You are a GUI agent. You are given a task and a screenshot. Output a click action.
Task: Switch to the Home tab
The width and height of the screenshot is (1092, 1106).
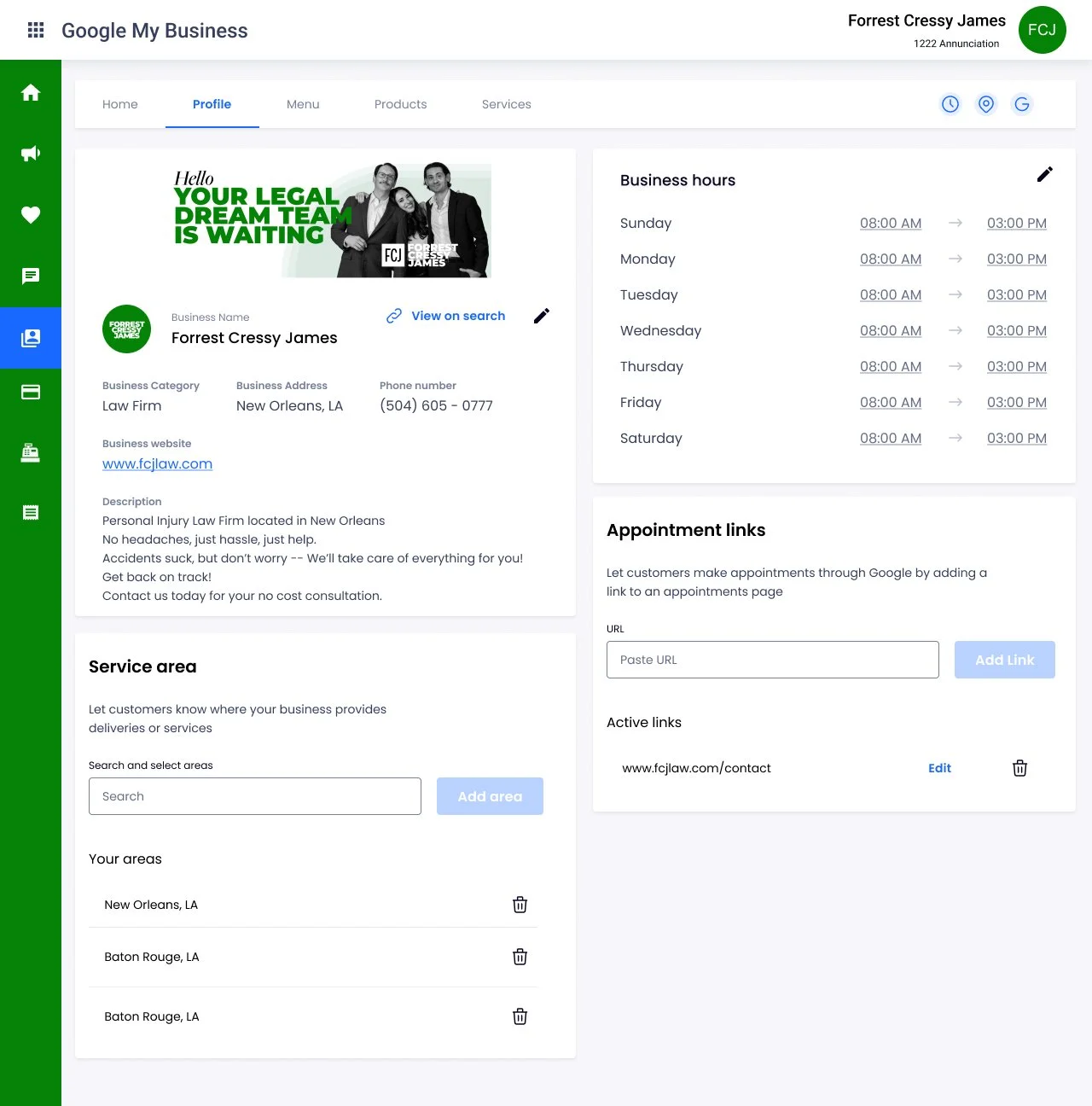120,104
